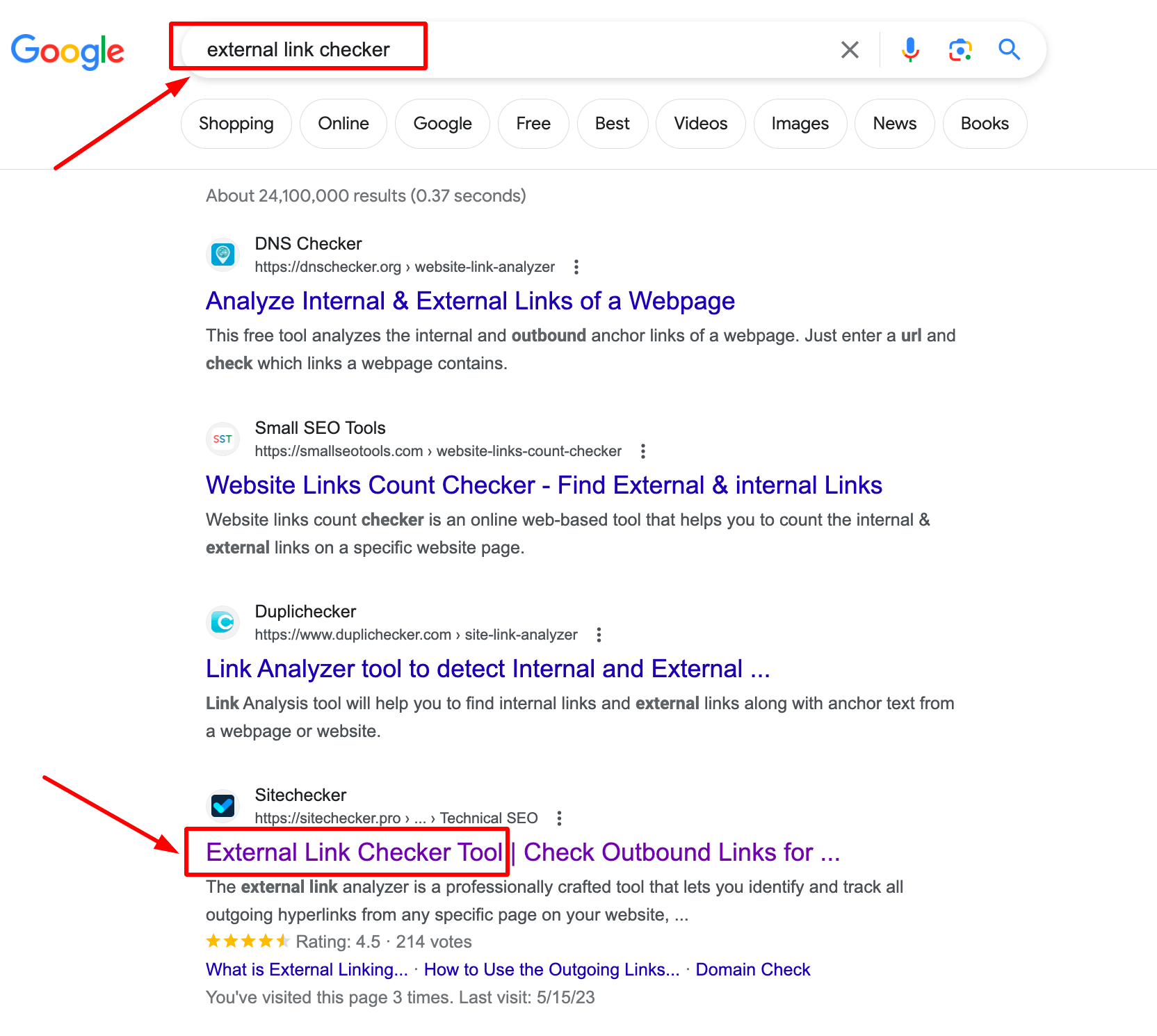1157x1036 pixels.
Task: Switch to News results
Action: pos(895,124)
